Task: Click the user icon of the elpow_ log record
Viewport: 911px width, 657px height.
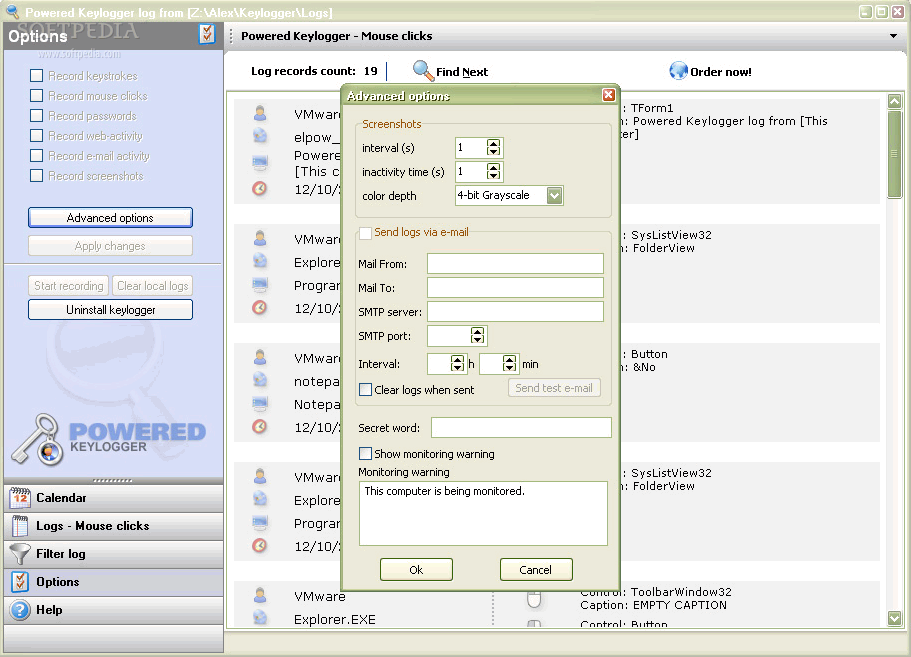Action: [x=260, y=113]
